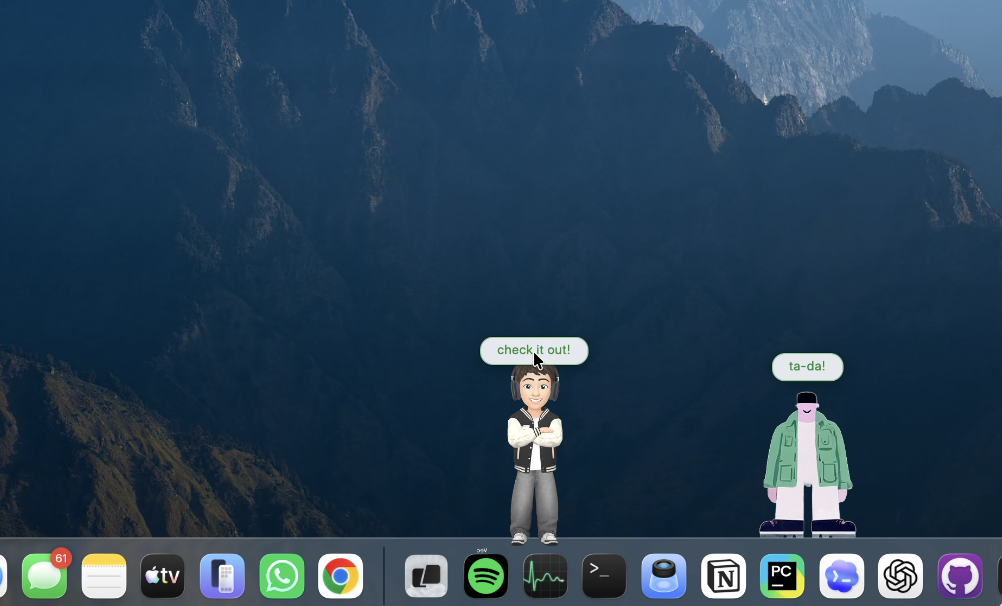The image size is (1002, 606).
Task: Open the Apple TV app
Action: (x=163, y=576)
